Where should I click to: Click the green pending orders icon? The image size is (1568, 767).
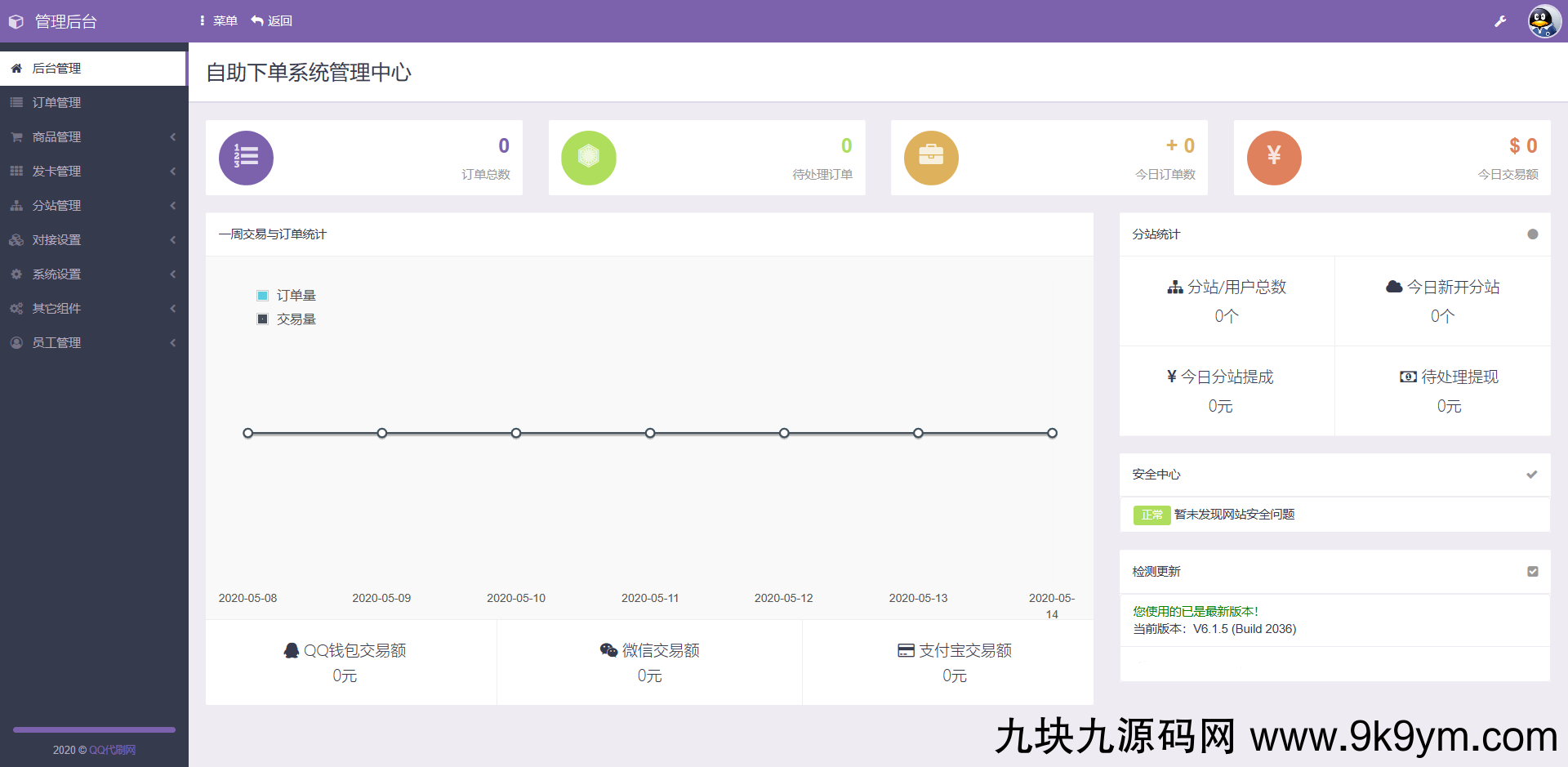click(x=588, y=158)
